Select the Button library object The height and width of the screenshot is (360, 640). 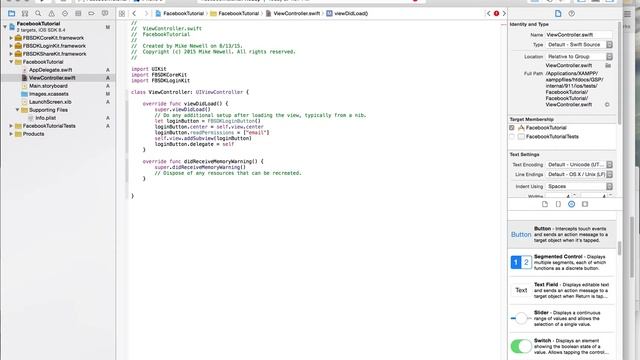[562, 235]
